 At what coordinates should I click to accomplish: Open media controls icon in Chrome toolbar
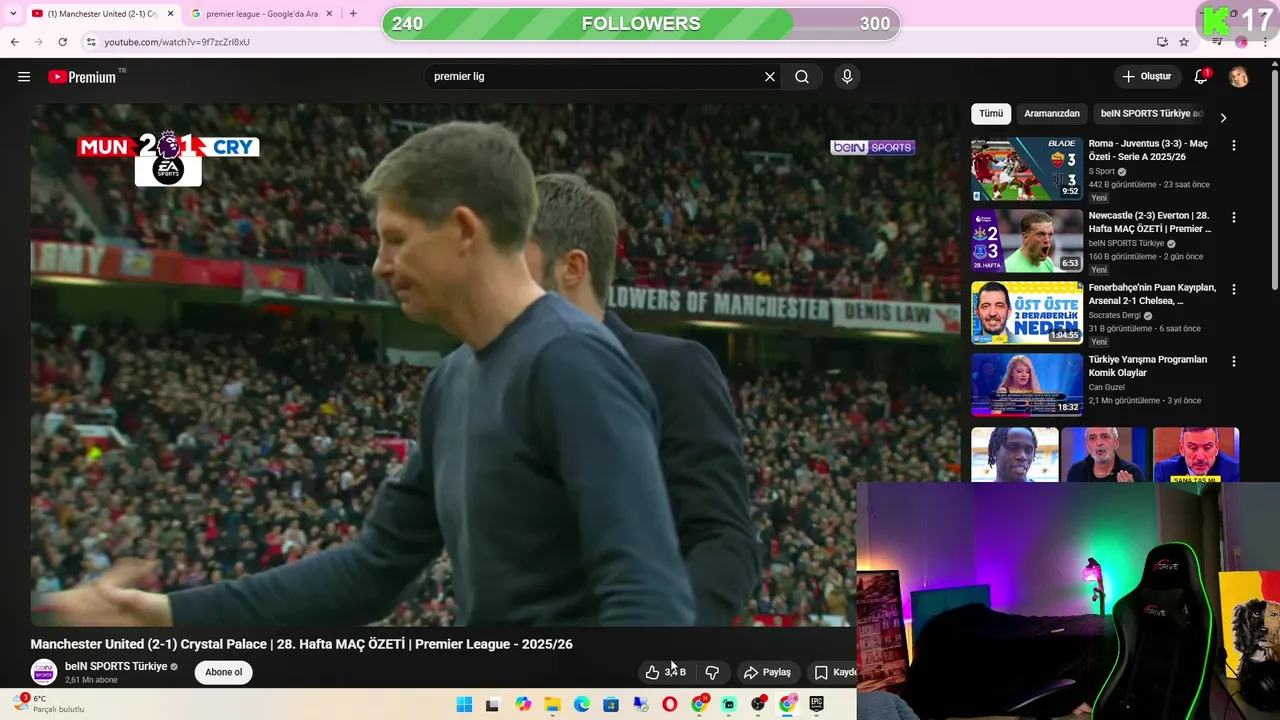(1217, 42)
